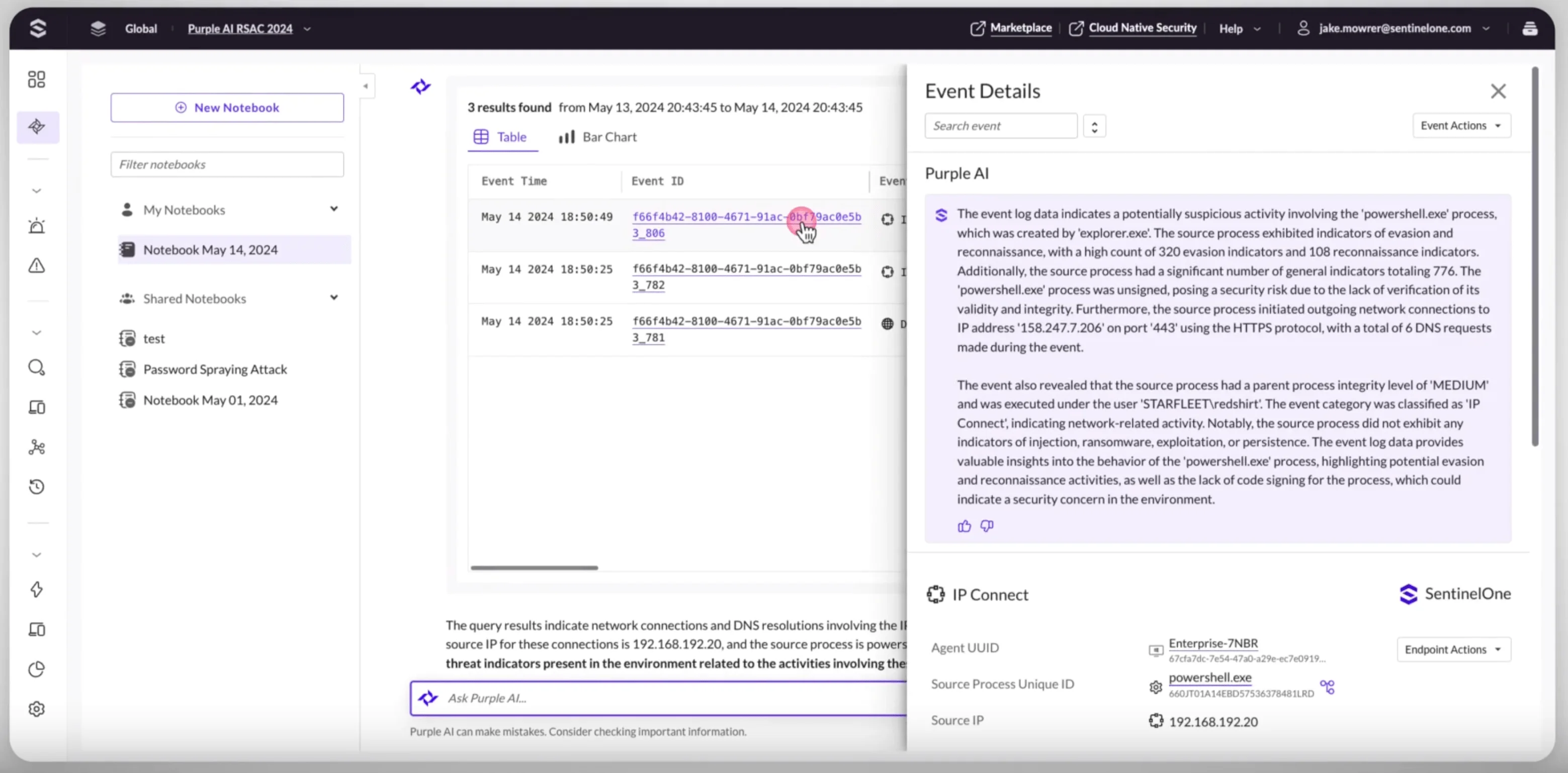Open the Event Actions dropdown
Viewport: 1568px width, 773px height.
pos(1461,125)
